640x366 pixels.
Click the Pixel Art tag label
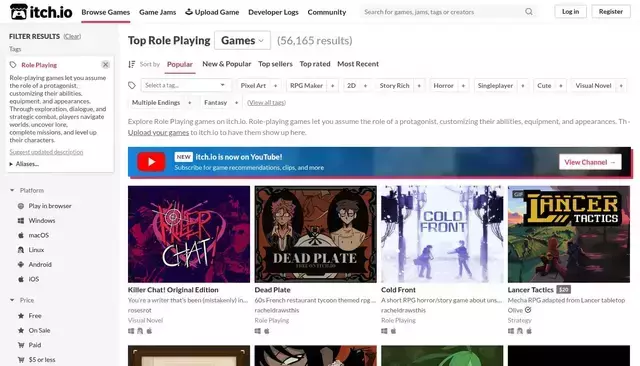(253, 86)
